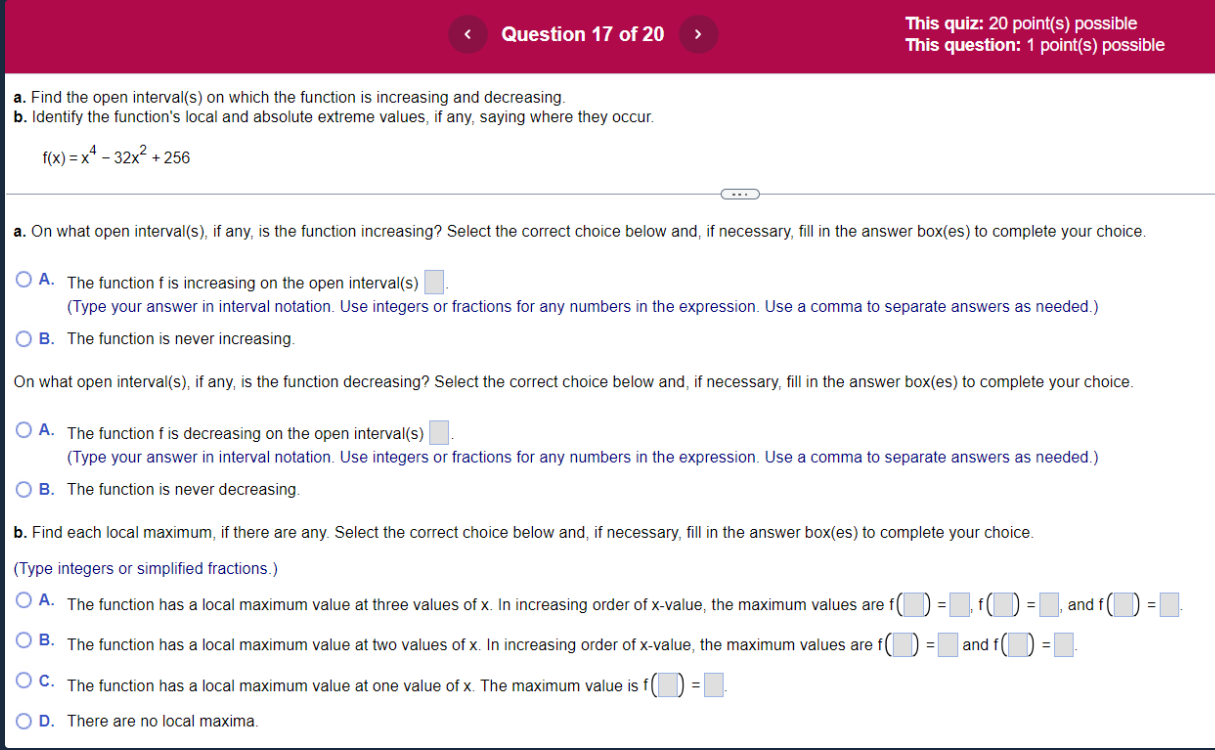1215x750 pixels.
Task: Click the decreasing interval answer box
Action: 440,433
